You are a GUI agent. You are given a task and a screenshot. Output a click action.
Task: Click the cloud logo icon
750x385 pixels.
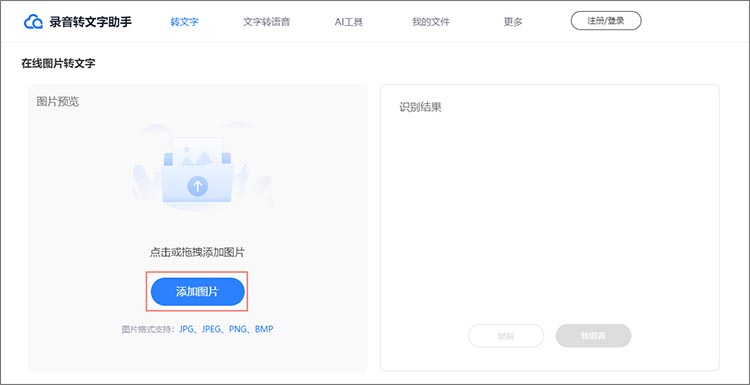[33, 22]
